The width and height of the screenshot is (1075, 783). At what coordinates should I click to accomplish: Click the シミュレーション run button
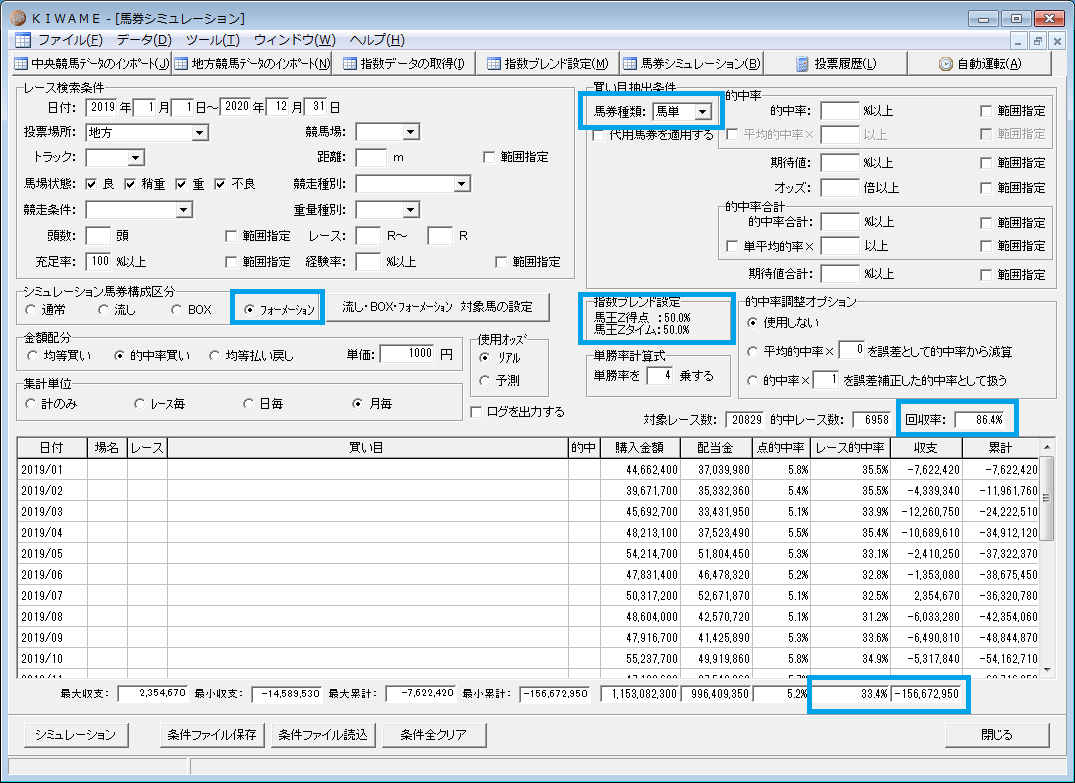75,735
